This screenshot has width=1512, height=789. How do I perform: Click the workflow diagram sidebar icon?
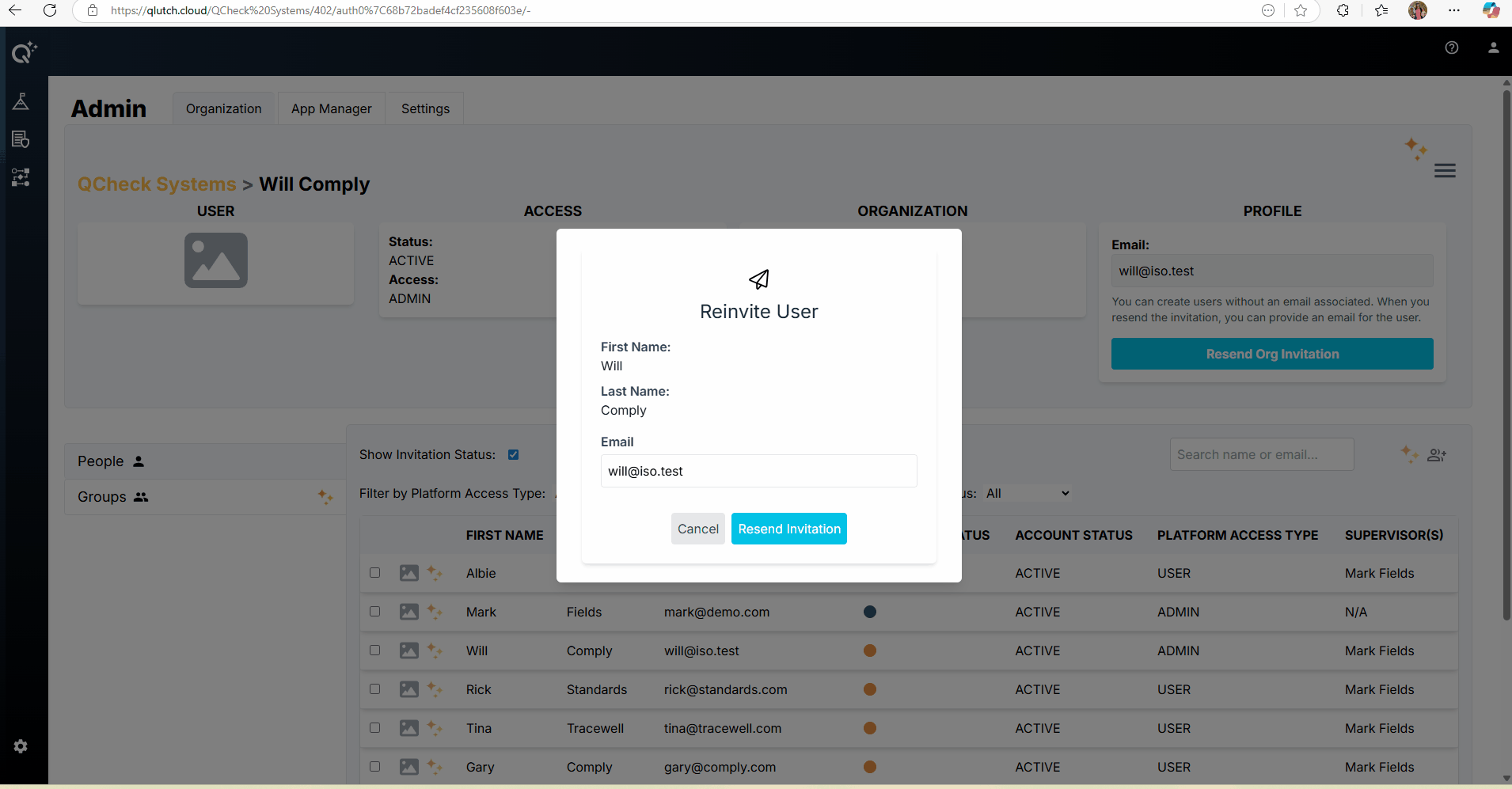click(21, 177)
